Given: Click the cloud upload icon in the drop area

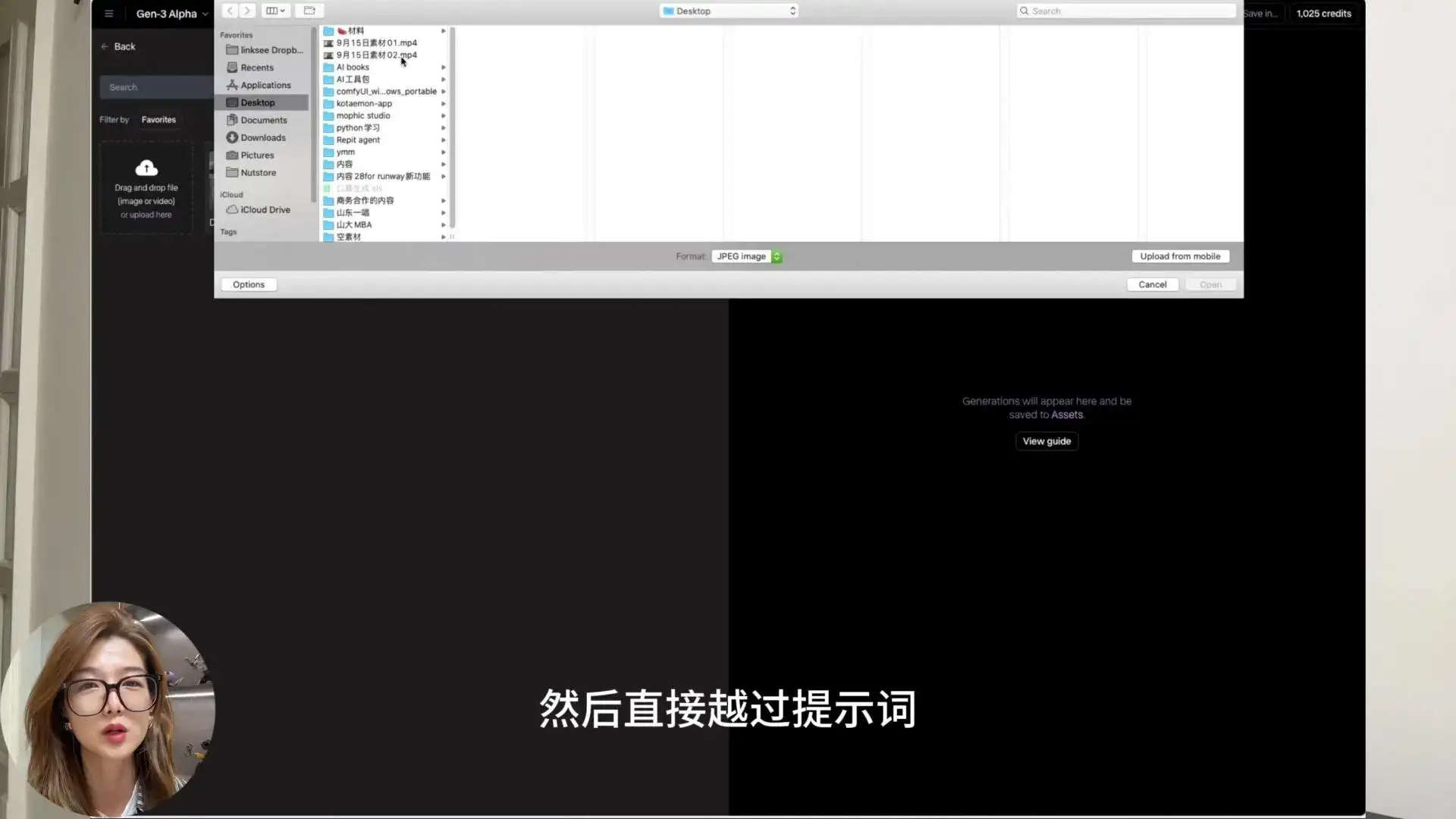Looking at the screenshot, I should coord(146,168).
